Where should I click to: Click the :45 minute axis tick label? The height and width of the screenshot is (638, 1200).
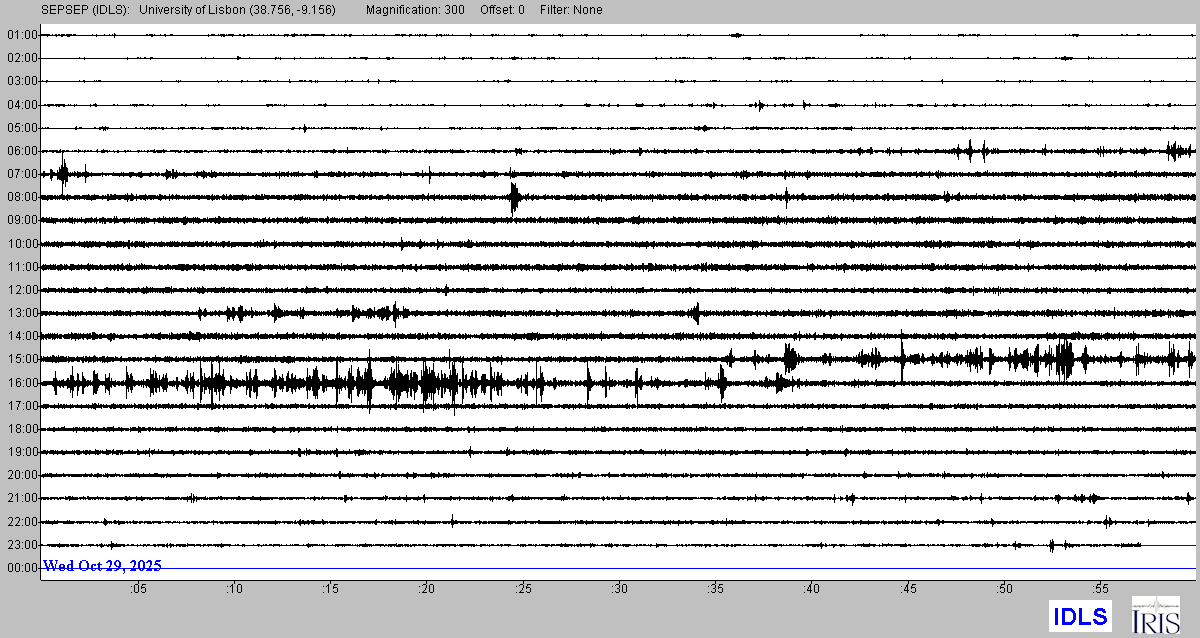(x=908, y=588)
